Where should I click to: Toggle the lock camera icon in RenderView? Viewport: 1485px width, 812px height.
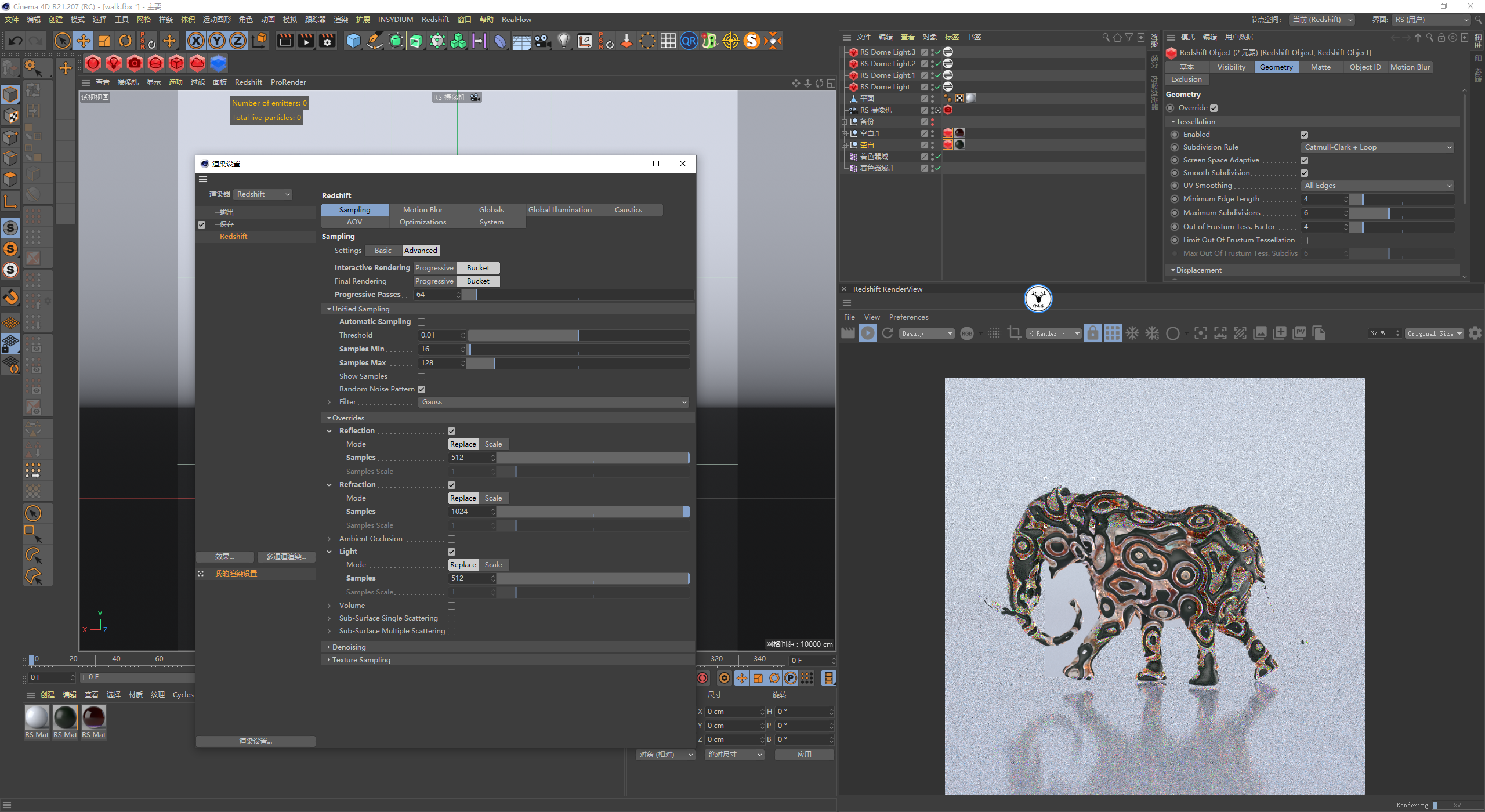tap(1092, 333)
